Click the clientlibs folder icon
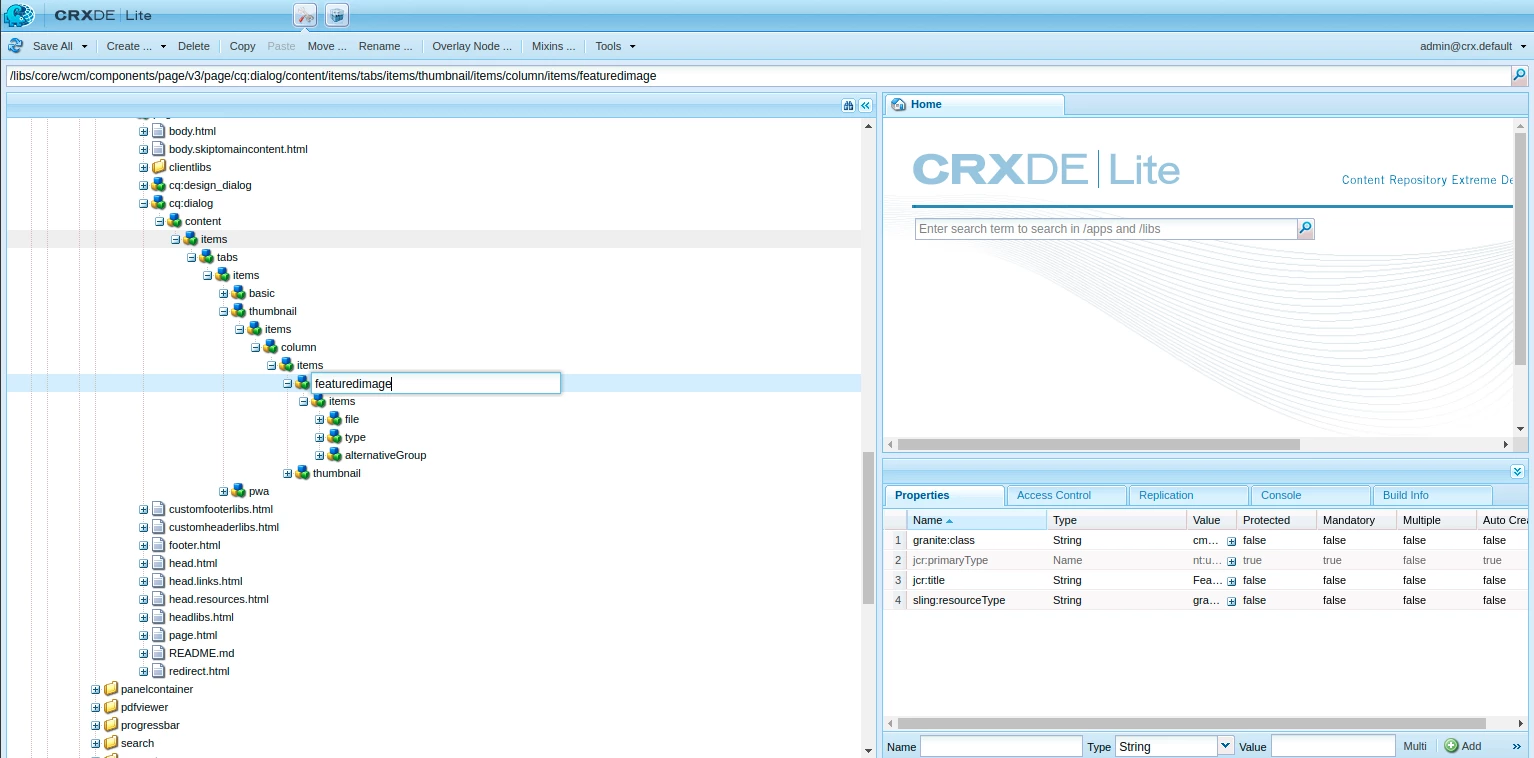 point(158,167)
